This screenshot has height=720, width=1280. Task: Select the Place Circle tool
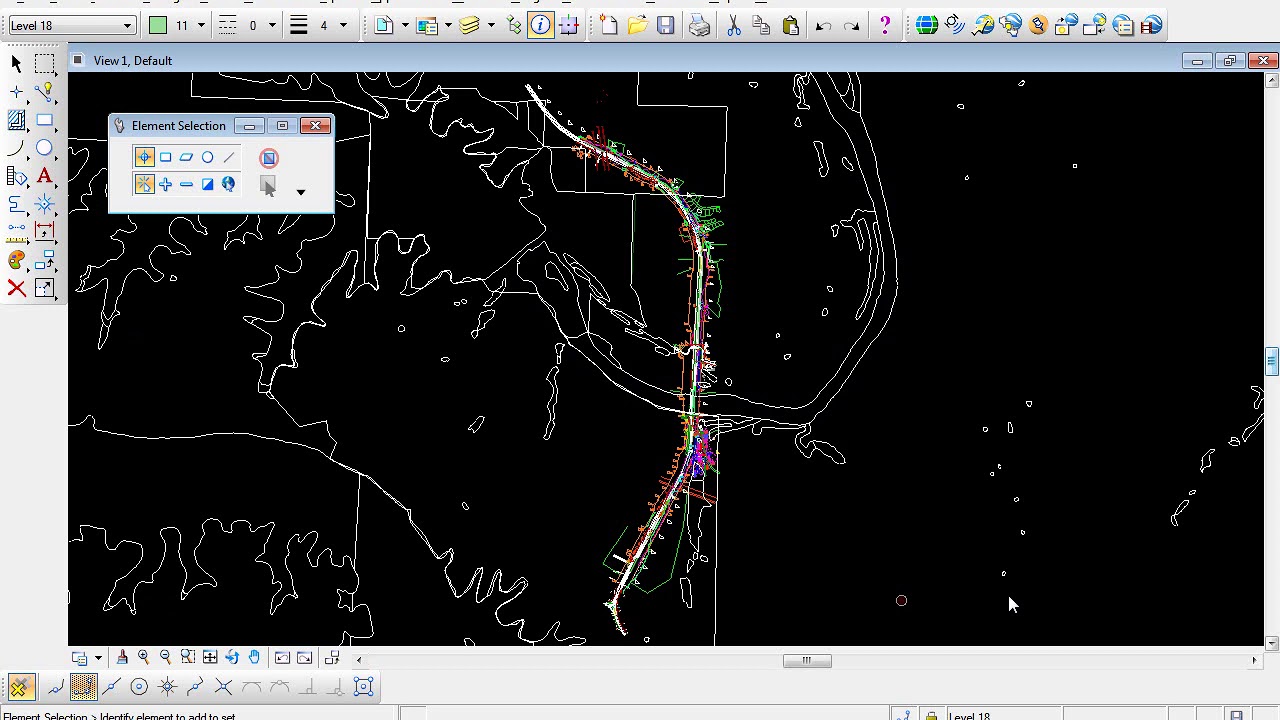44,148
